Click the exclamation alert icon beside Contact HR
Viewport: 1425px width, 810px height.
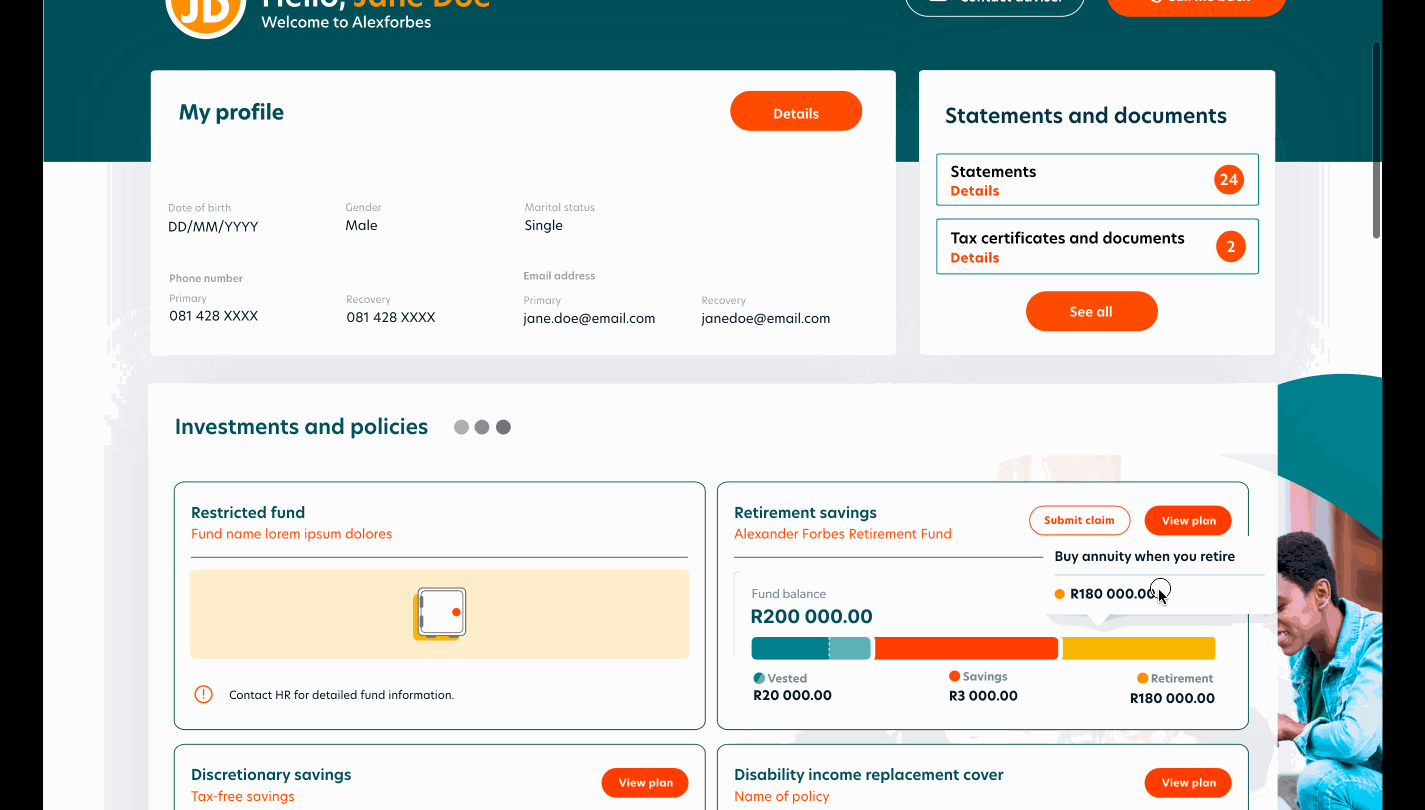pos(203,694)
